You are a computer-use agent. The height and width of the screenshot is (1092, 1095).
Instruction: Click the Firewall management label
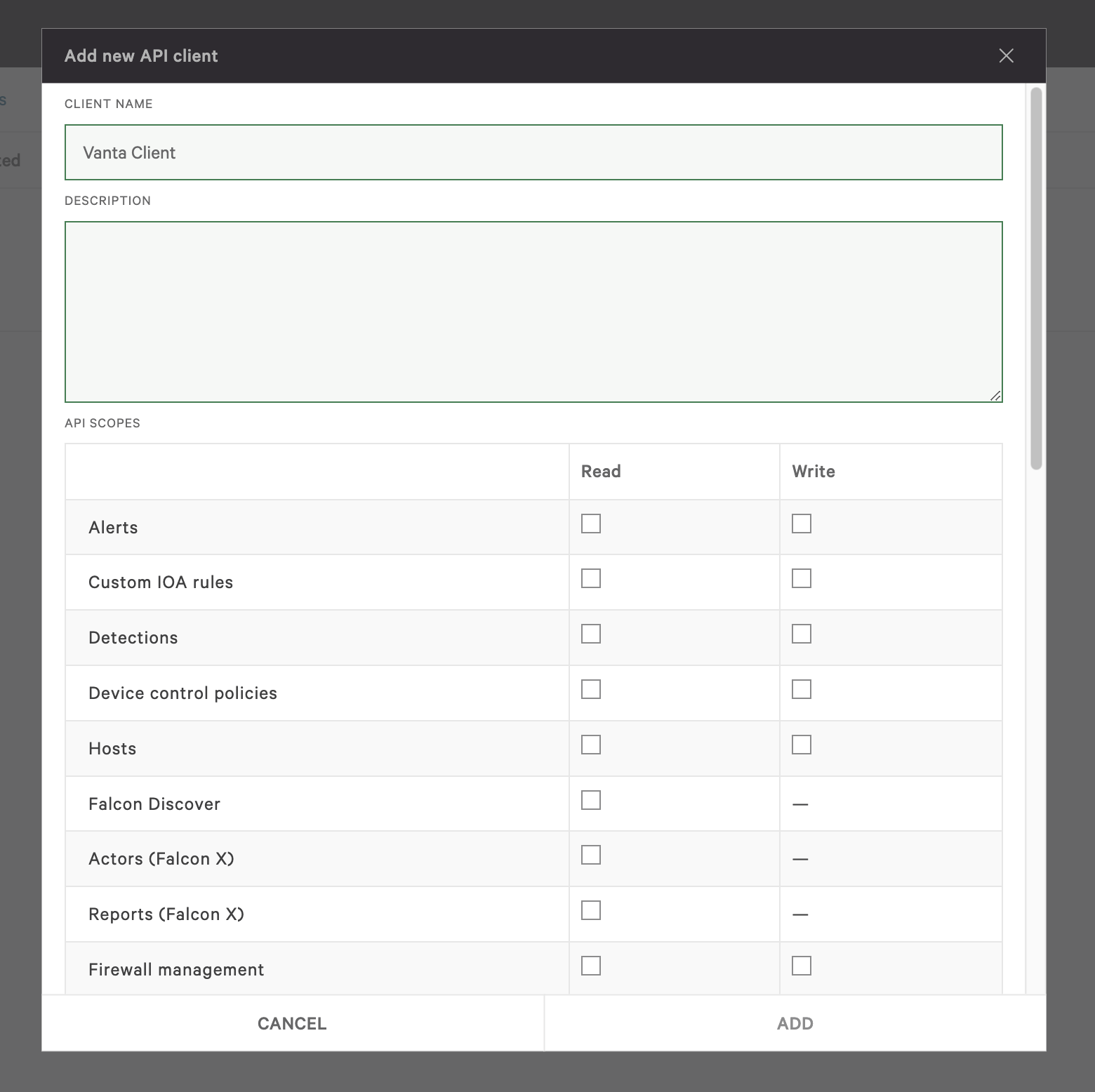click(x=176, y=970)
